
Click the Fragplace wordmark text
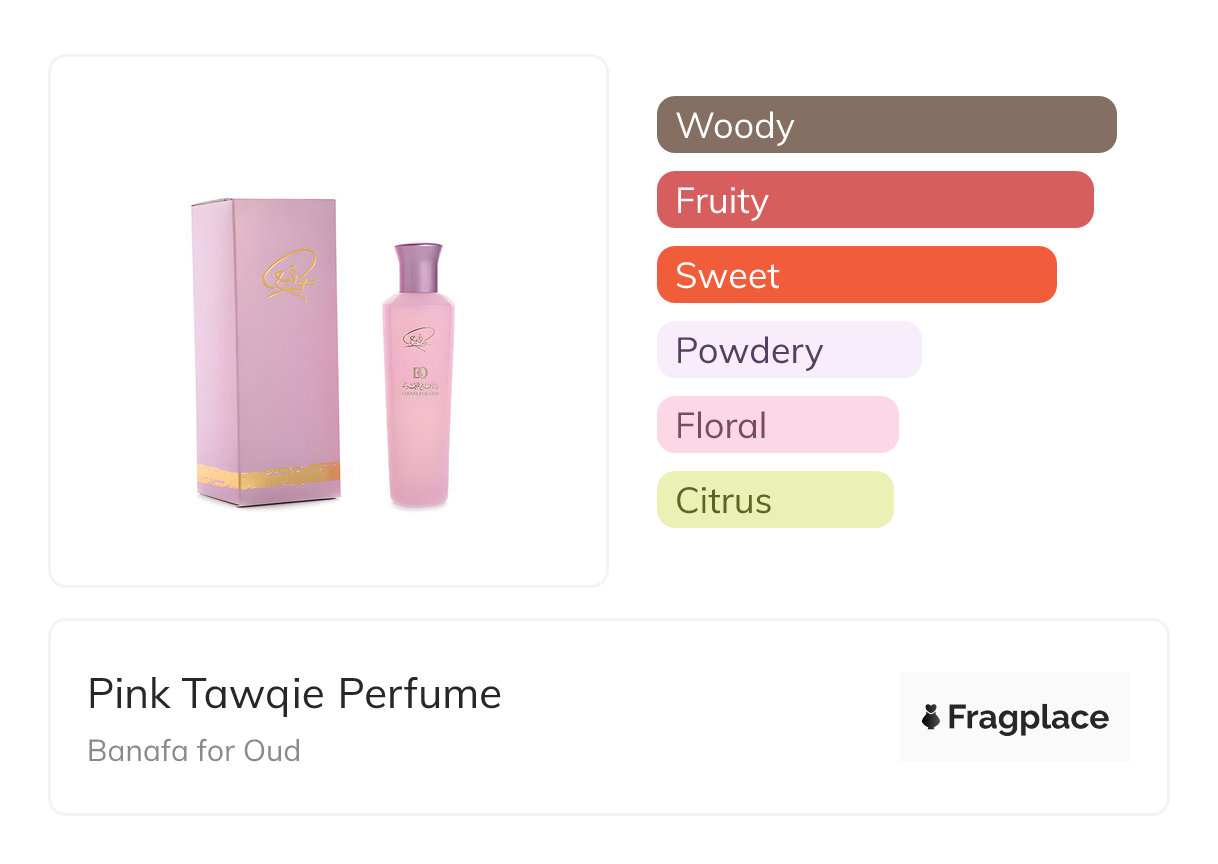pyautogui.click(x=1028, y=718)
